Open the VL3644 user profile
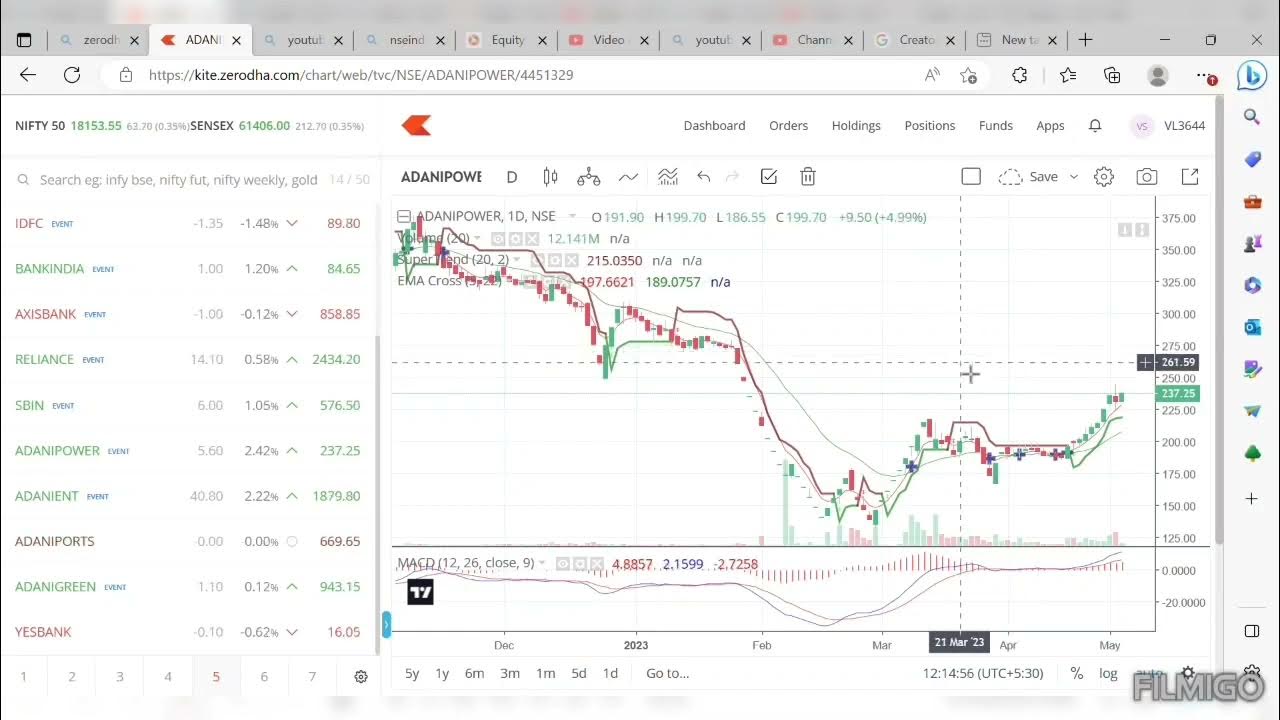Image resolution: width=1280 pixels, height=720 pixels. (1168, 126)
